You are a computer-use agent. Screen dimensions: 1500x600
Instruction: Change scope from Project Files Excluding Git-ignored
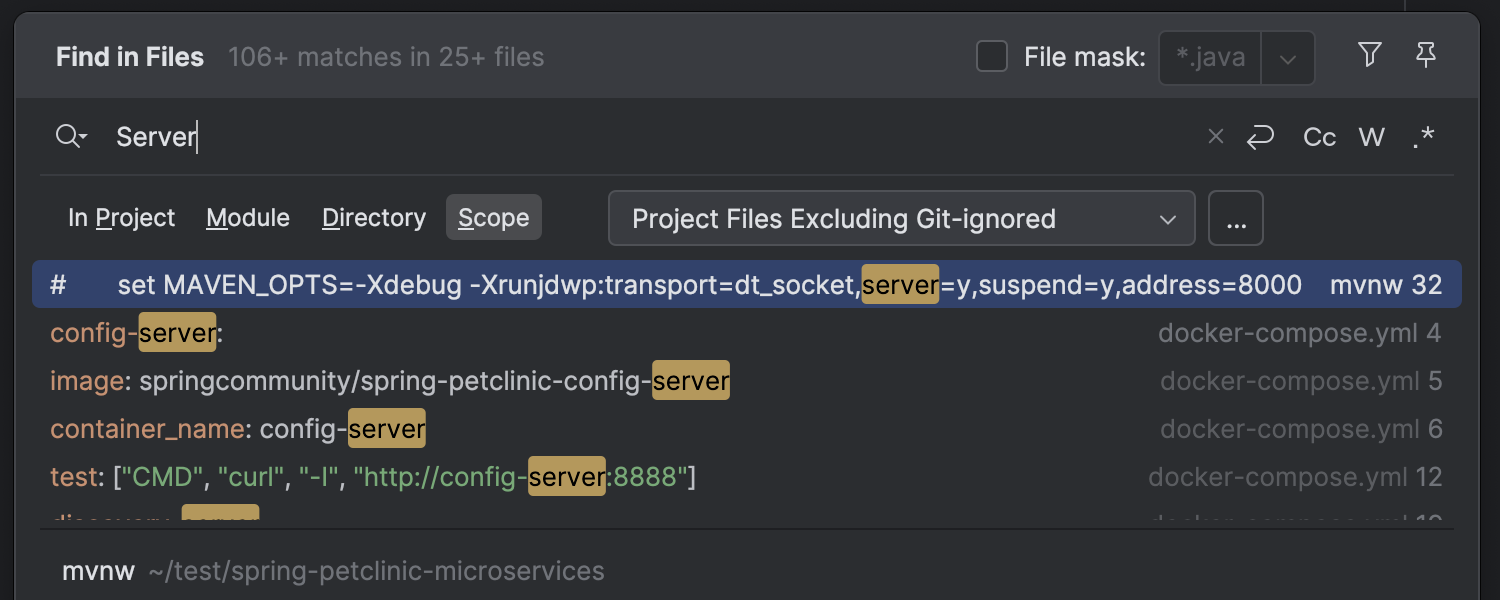[x=900, y=217]
